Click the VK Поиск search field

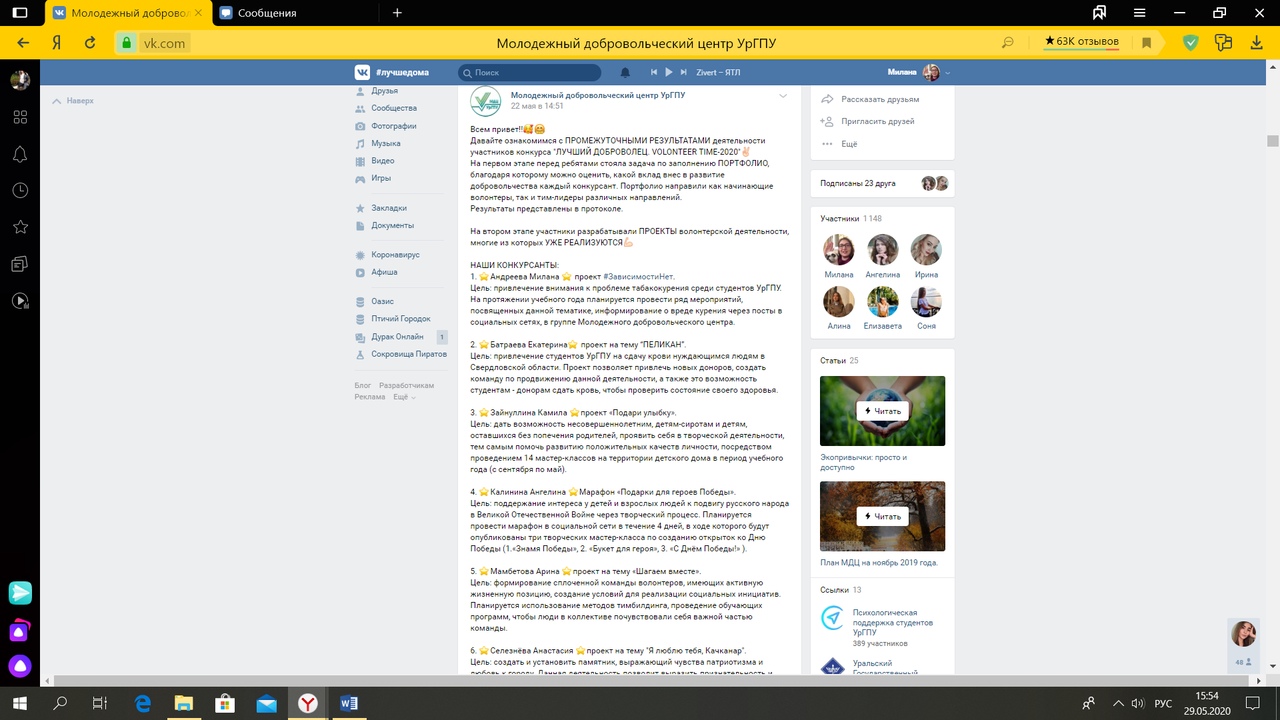pyautogui.click(x=529, y=72)
